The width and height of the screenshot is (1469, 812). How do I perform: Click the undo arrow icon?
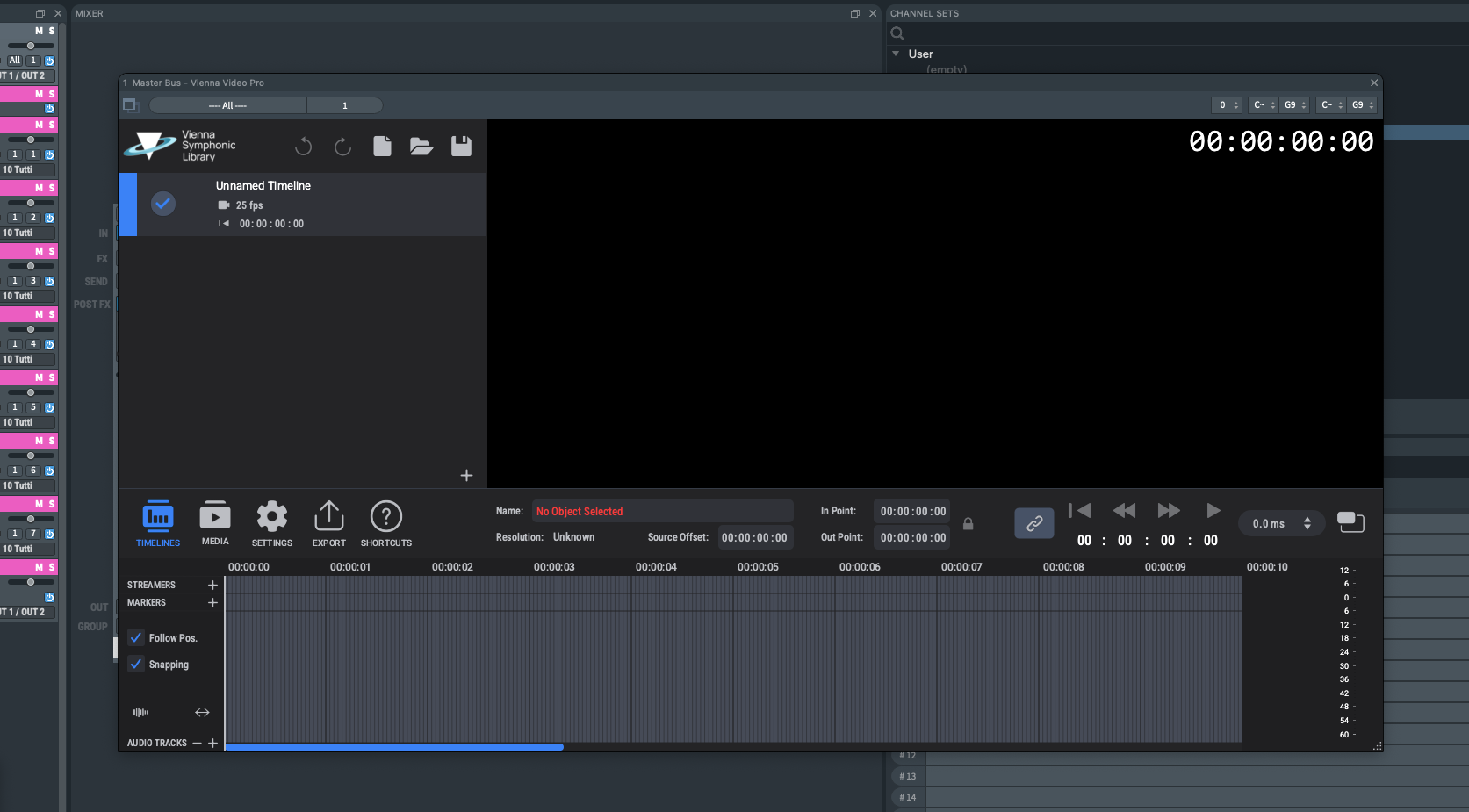304,147
